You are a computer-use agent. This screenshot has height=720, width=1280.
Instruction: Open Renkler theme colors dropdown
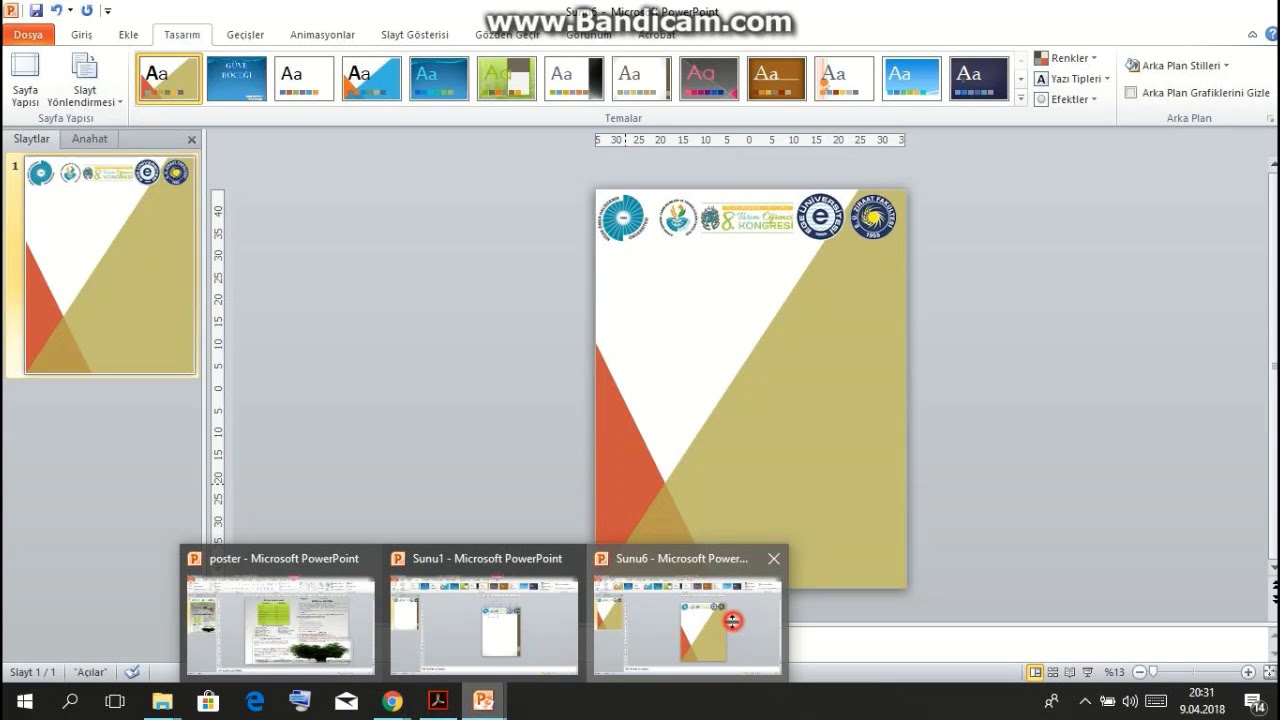click(1066, 58)
